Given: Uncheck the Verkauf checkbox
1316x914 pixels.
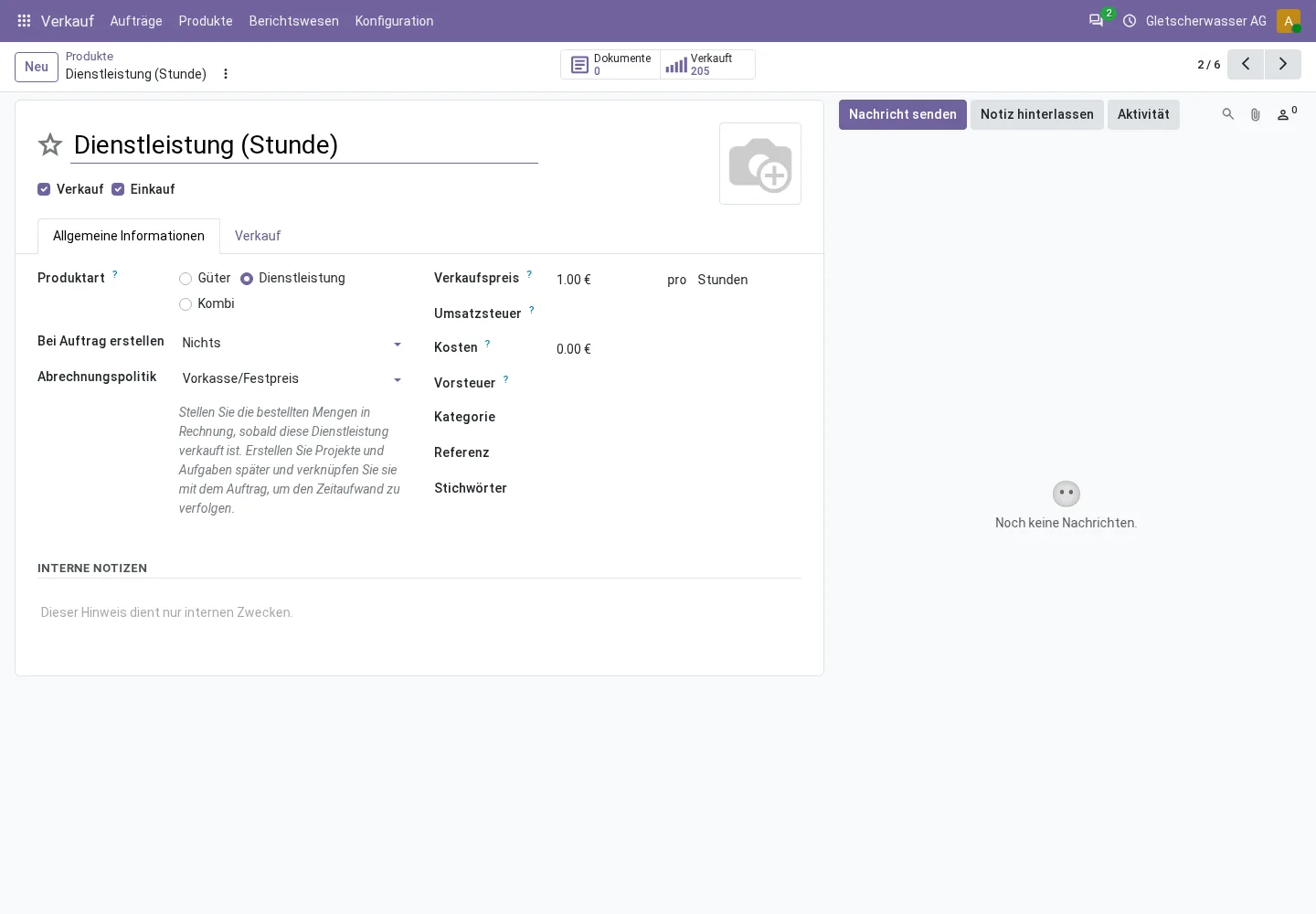Looking at the screenshot, I should tap(44, 189).
